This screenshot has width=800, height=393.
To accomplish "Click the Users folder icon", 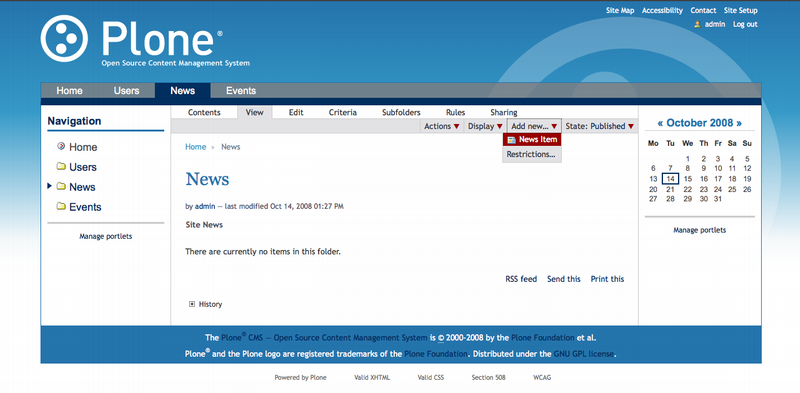I will click(x=61, y=166).
